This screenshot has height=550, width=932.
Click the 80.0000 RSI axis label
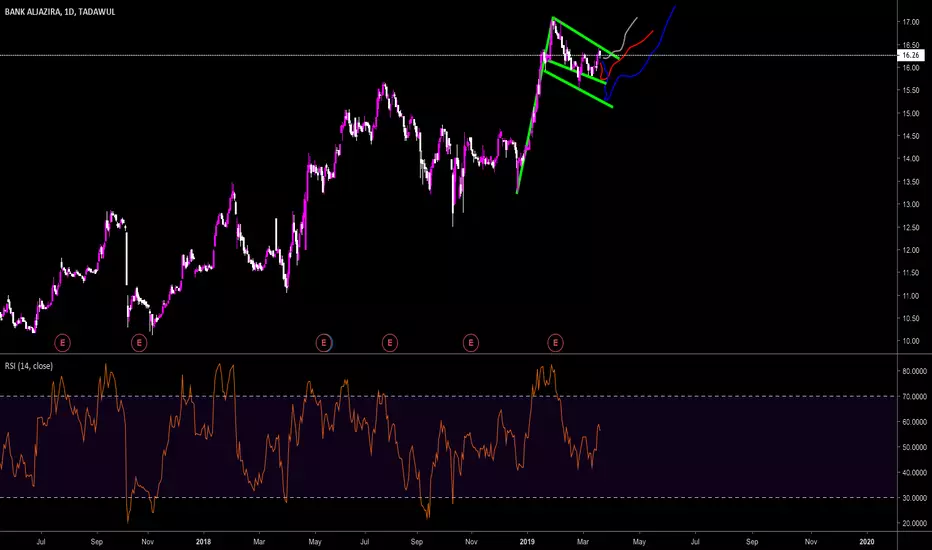pyautogui.click(x=914, y=371)
